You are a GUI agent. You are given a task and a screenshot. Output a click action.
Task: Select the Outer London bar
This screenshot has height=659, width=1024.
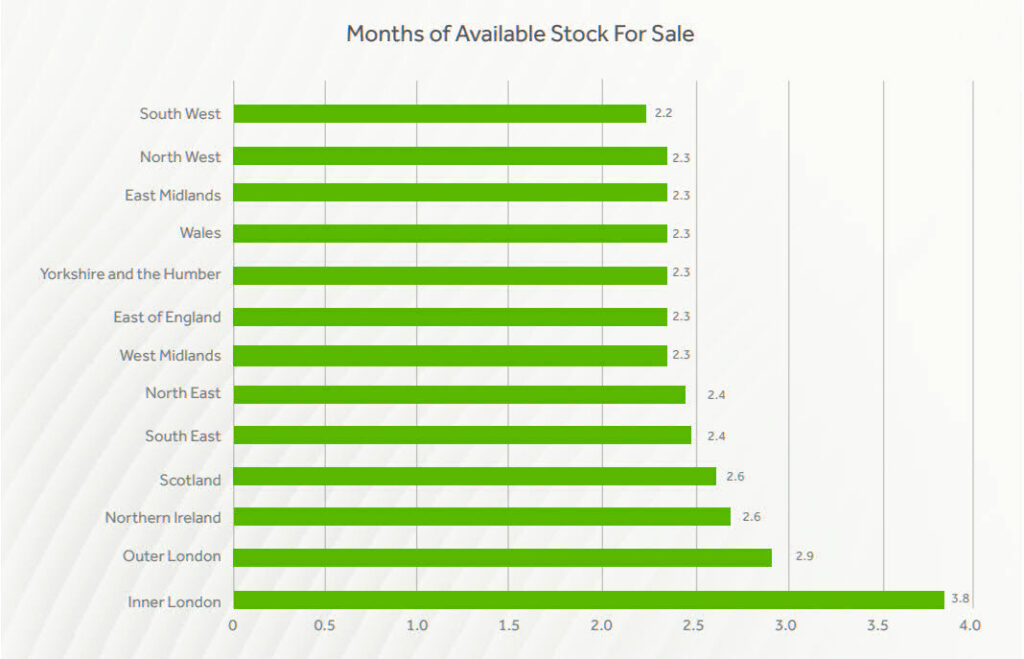(502, 557)
